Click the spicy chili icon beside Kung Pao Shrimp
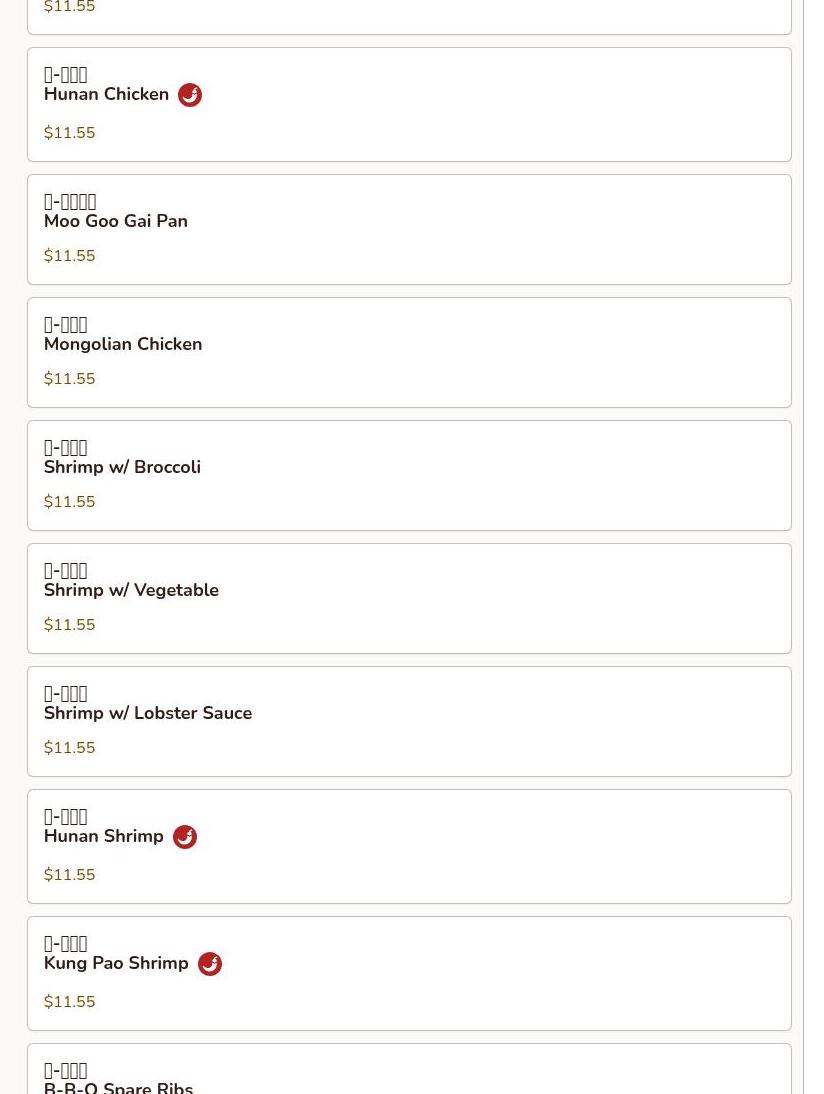The width and height of the screenshot is (824, 1094). 210,964
